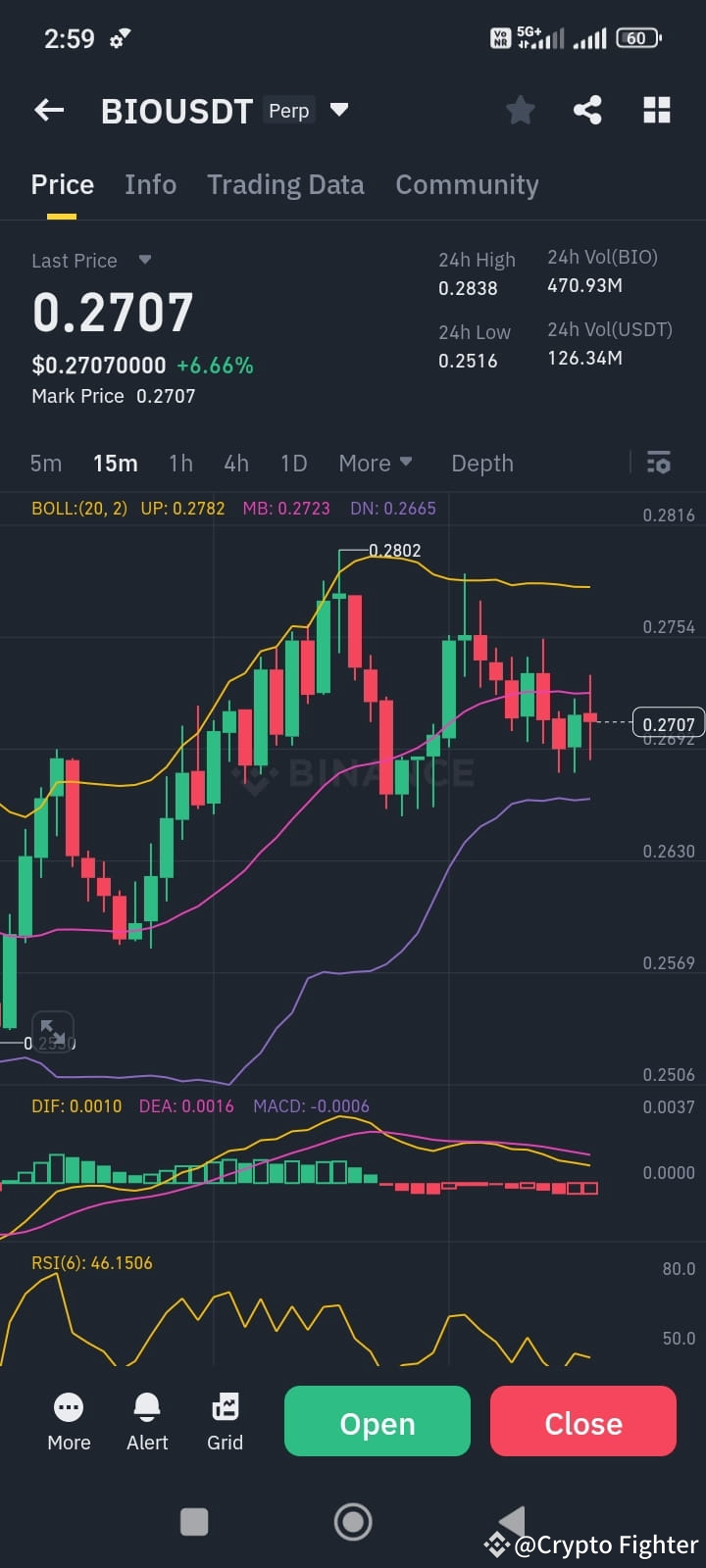Toggle favorite with the star icon
The width and height of the screenshot is (706, 1568).
click(x=520, y=110)
